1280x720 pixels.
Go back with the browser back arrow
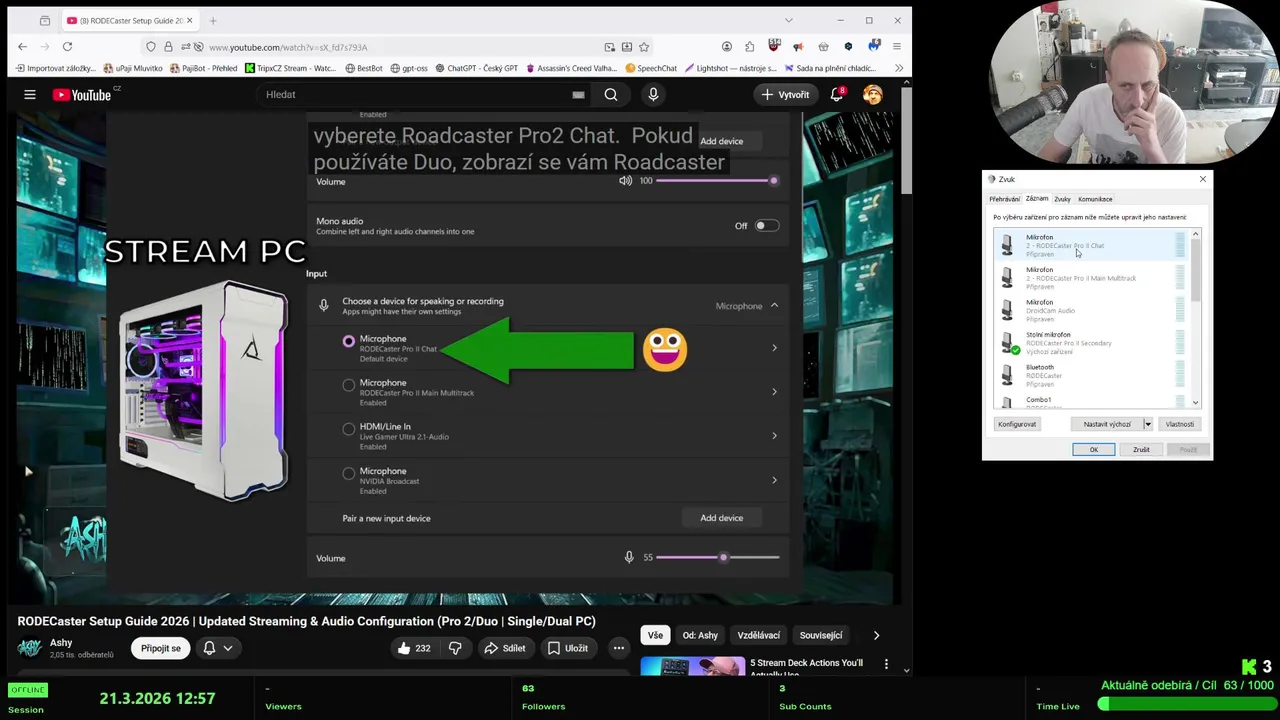pyautogui.click(x=23, y=47)
